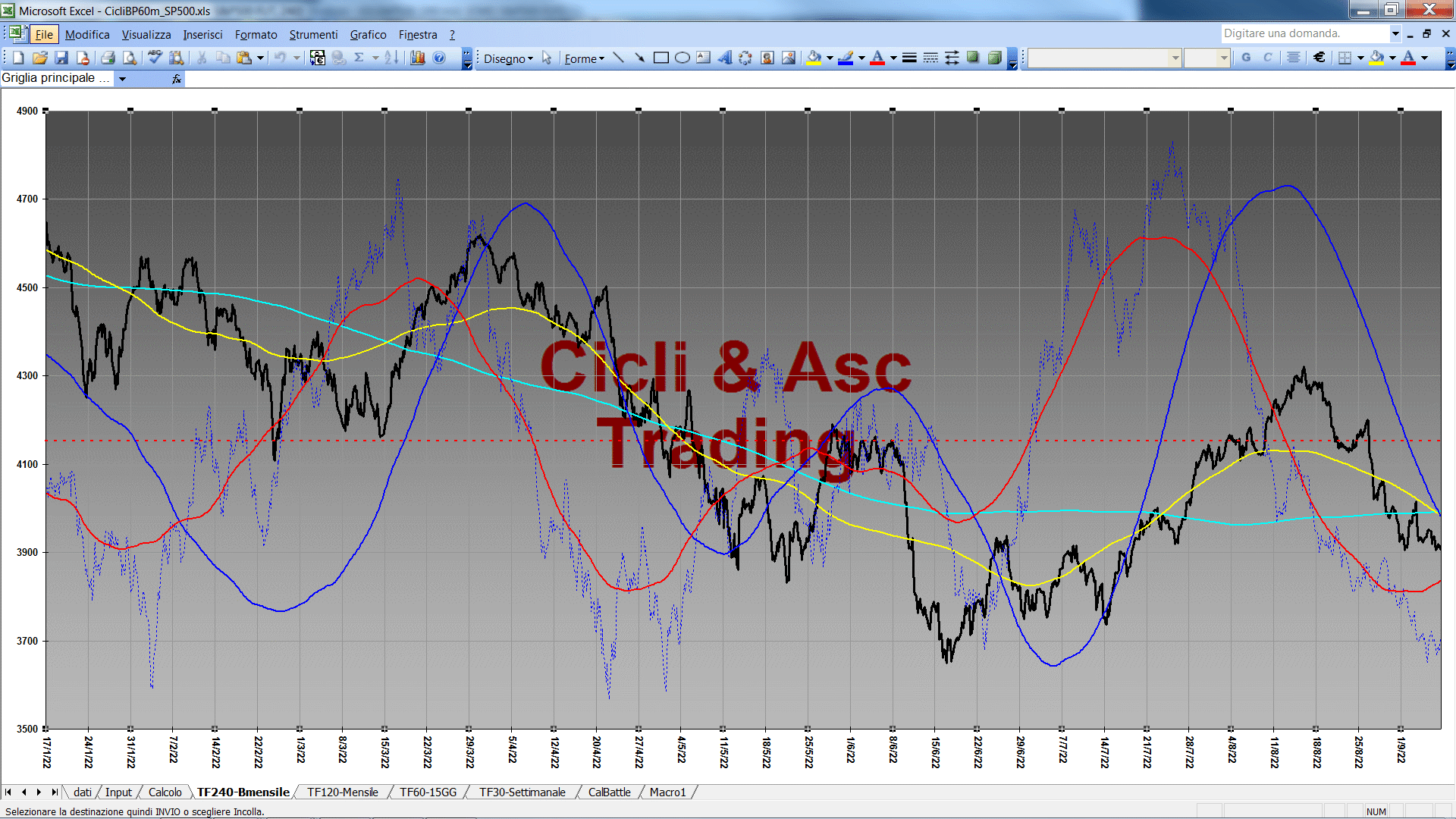Click the Euro currency format icon
The height and width of the screenshot is (819, 1456).
[x=1319, y=58]
